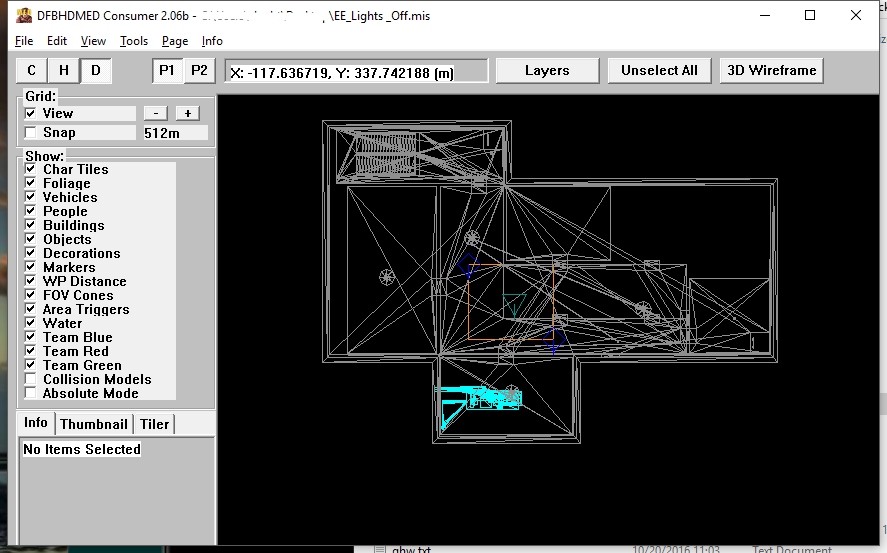Viewport: 887px width, 553px height.
Task: Toggle Char Tiles visibility
Action: click(31, 169)
